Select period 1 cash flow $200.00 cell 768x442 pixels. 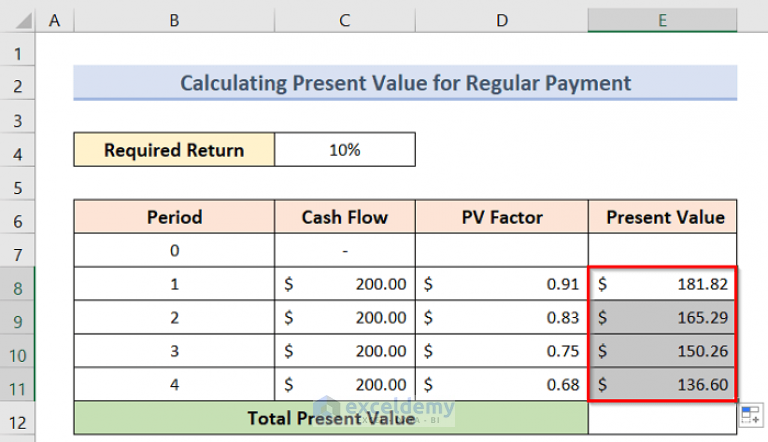345,284
